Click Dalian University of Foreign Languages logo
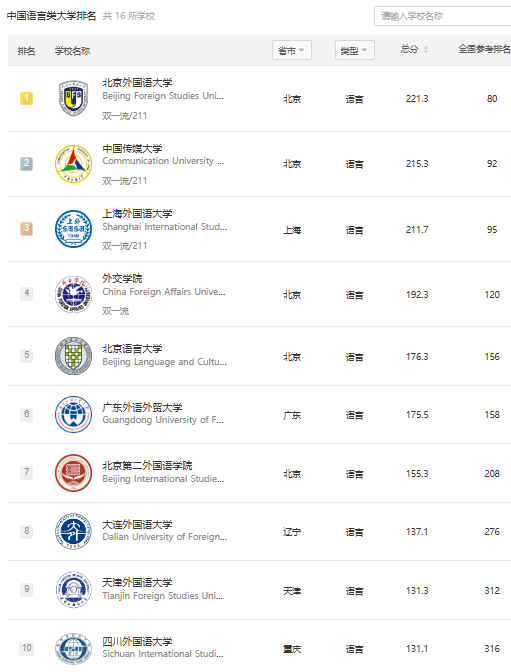Image resolution: width=511 pixels, height=672 pixels. point(73,531)
